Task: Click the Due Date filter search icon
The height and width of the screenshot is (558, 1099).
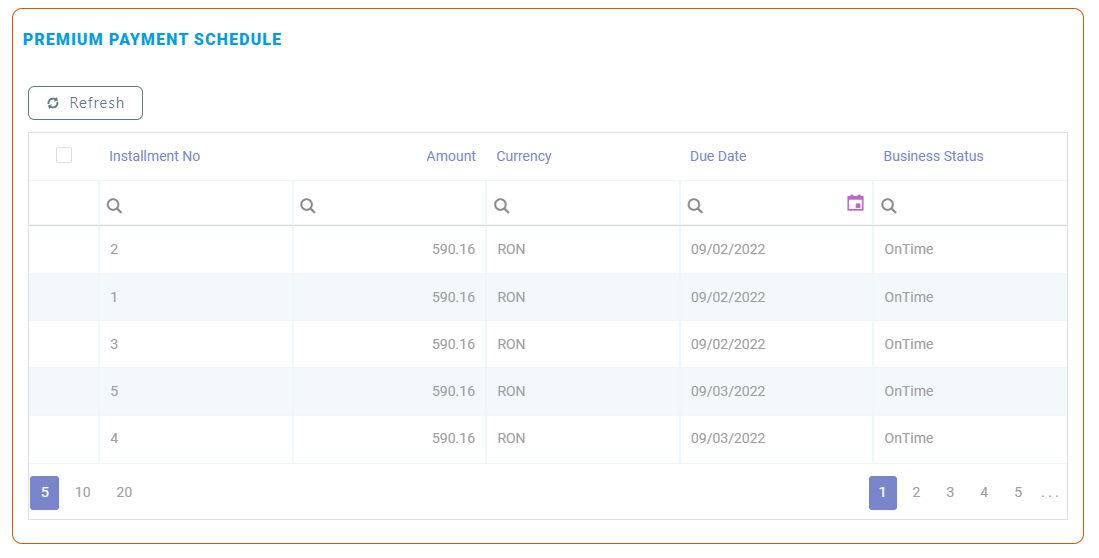Action: [695, 205]
